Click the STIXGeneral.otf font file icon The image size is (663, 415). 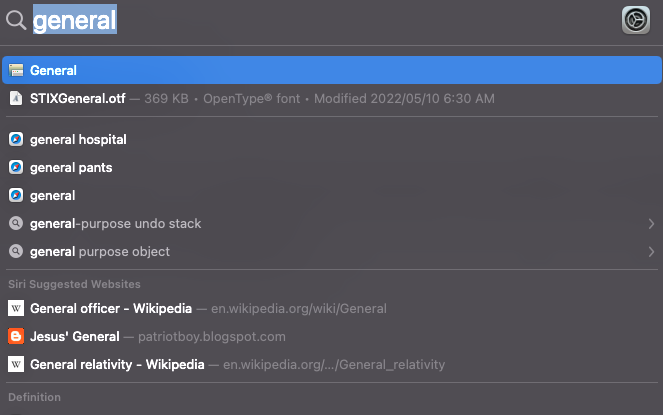coord(16,99)
